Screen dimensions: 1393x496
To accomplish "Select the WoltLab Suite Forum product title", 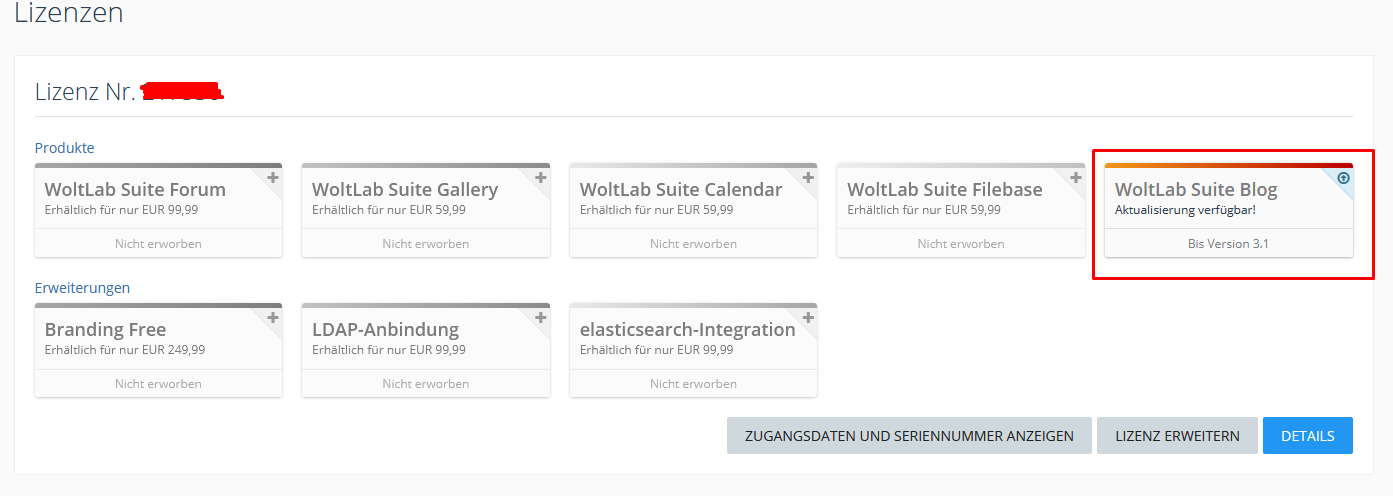I will point(135,189).
